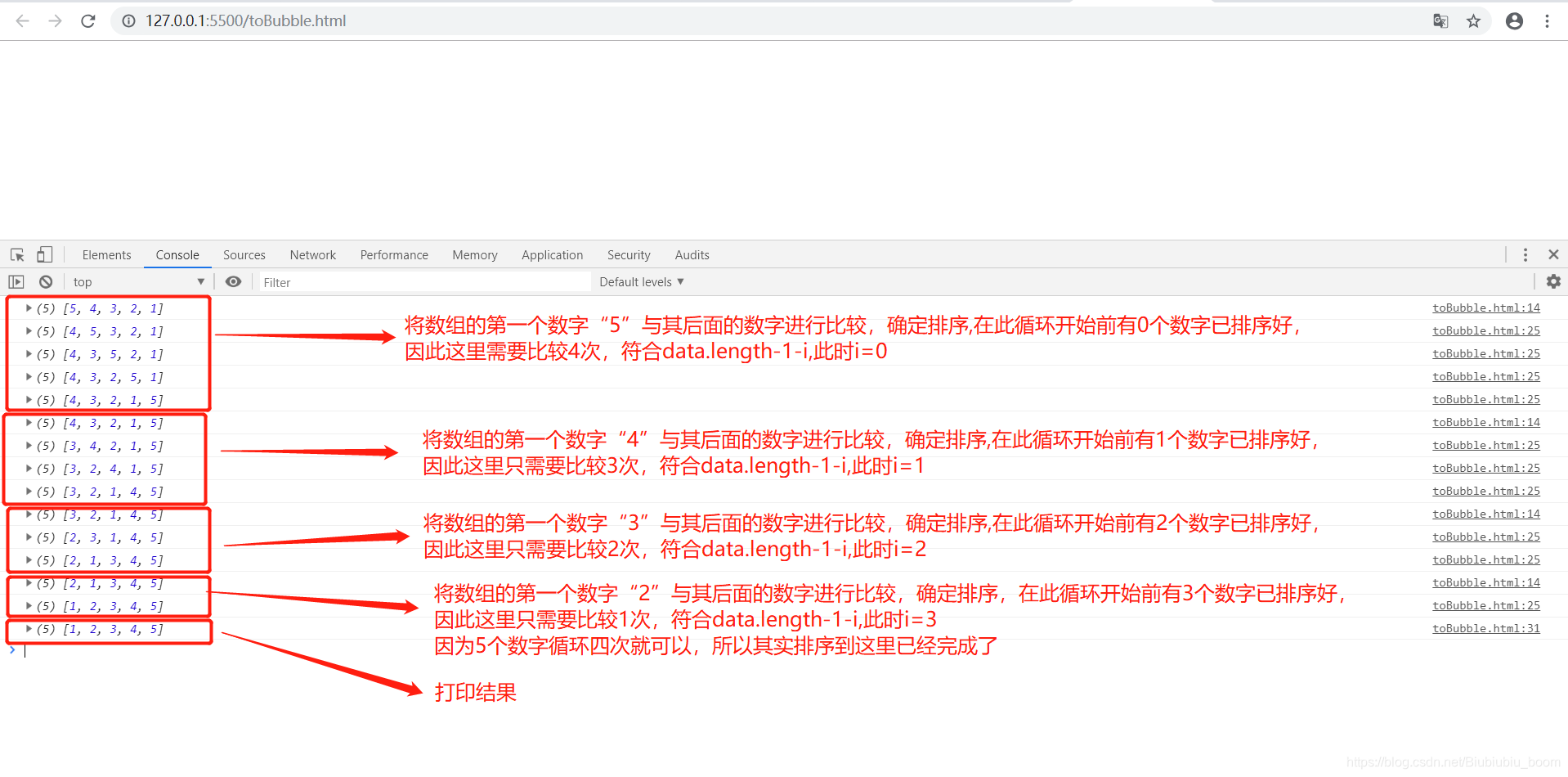The image size is (1568, 777).
Task: Open Chrome's three-dot main menu
Action: (1547, 20)
